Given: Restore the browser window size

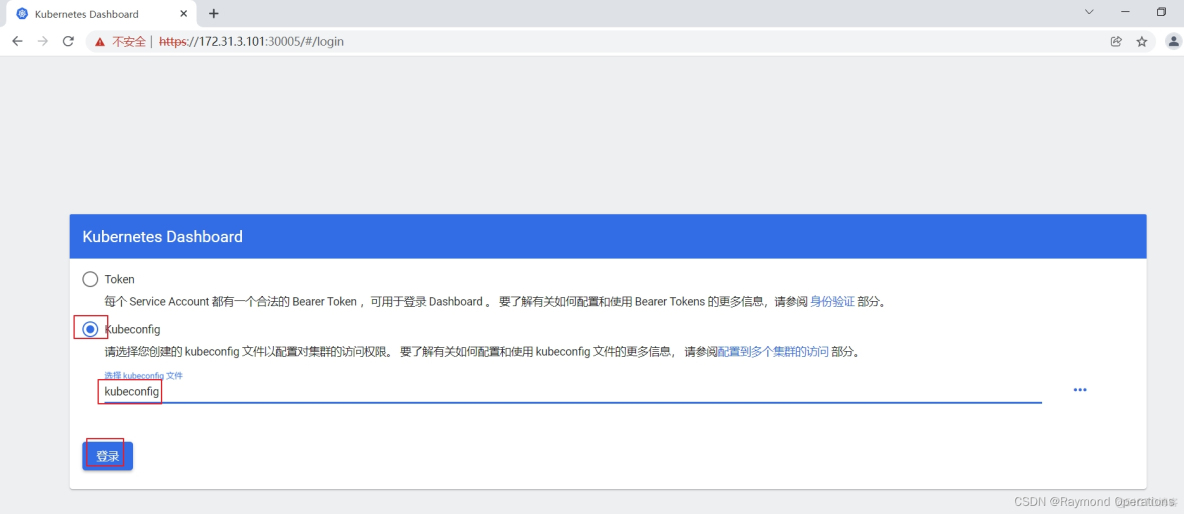Looking at the screenshot, I should (1161, 12).
